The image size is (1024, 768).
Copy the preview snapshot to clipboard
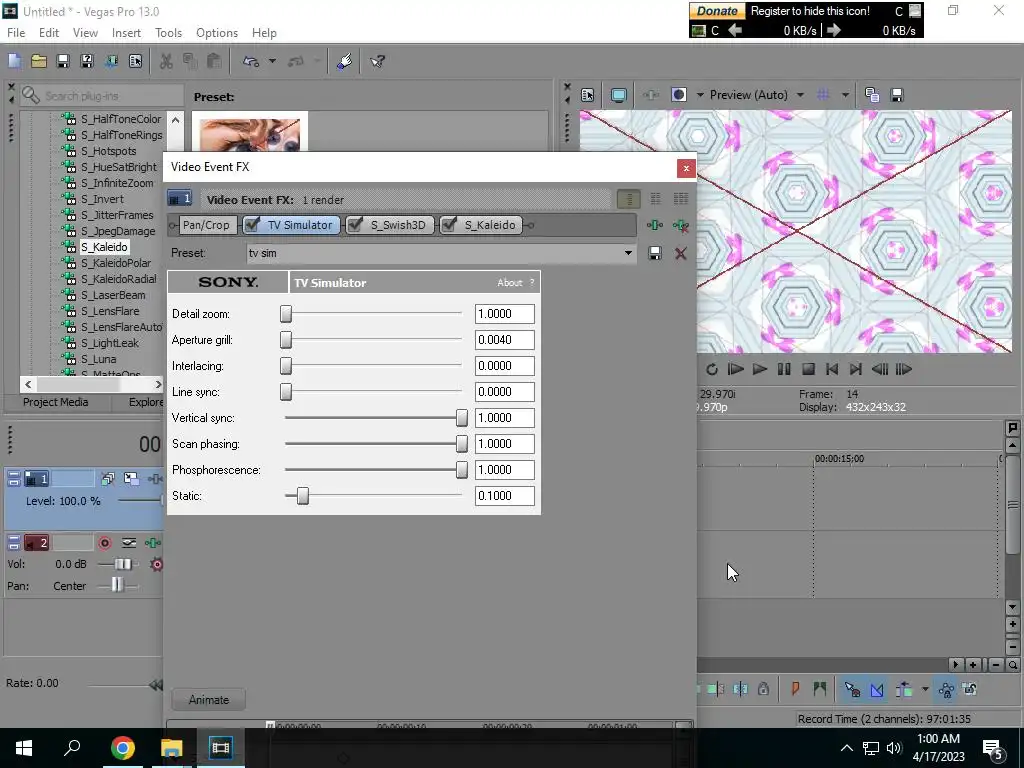(872, 95)
